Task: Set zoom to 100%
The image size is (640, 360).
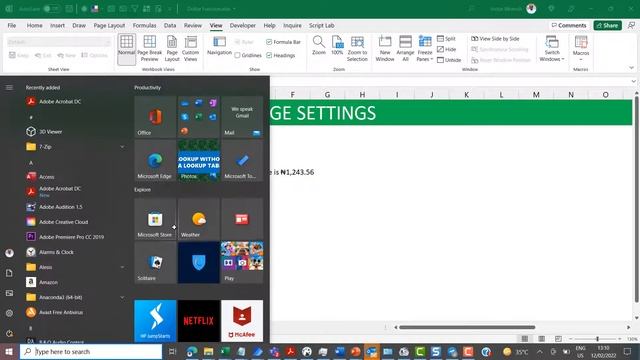Action: pyautogui.click(x=337, y=46)
